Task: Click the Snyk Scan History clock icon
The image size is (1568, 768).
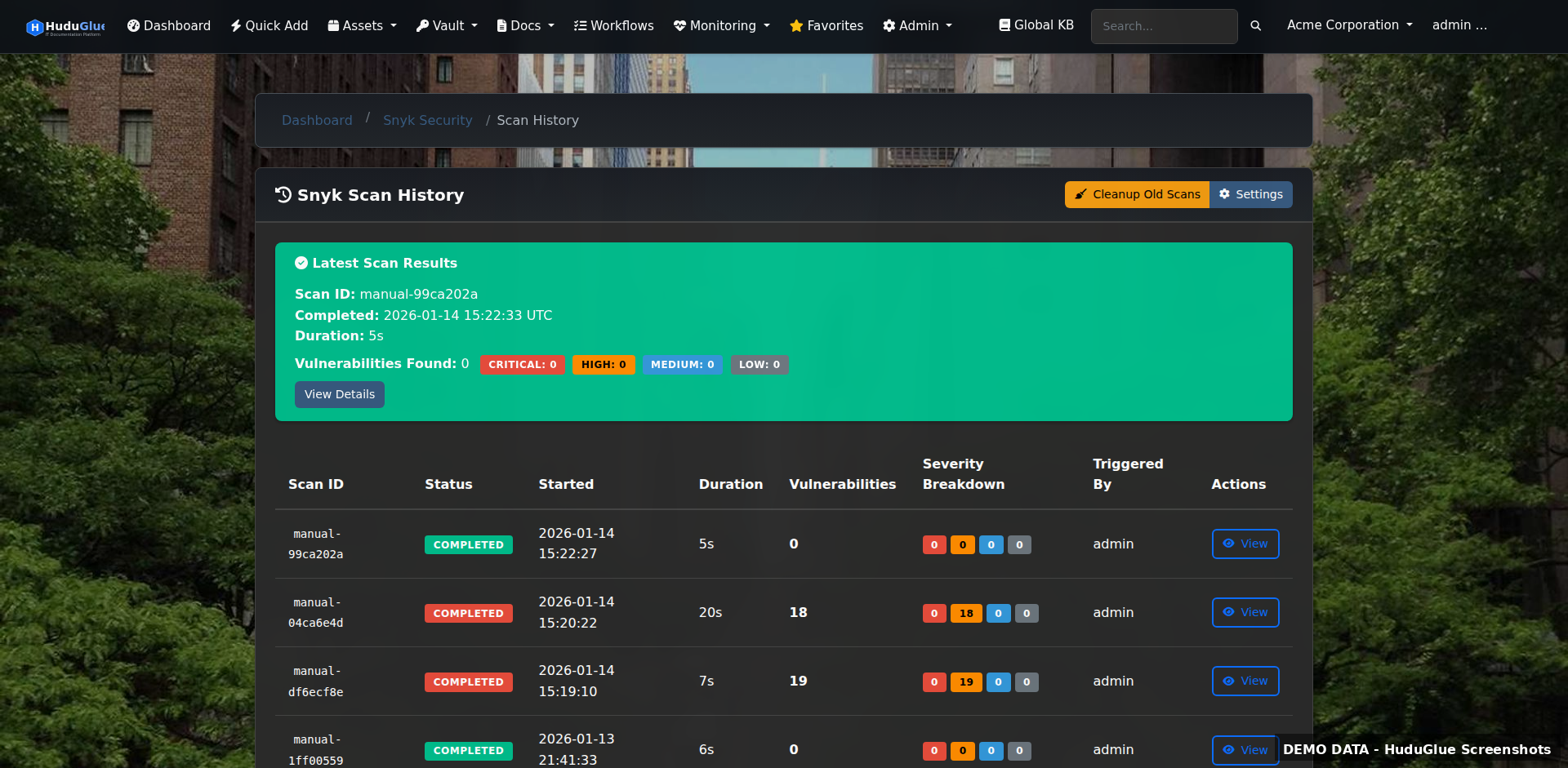Action: pyautogui.click(x=283, y=194)
